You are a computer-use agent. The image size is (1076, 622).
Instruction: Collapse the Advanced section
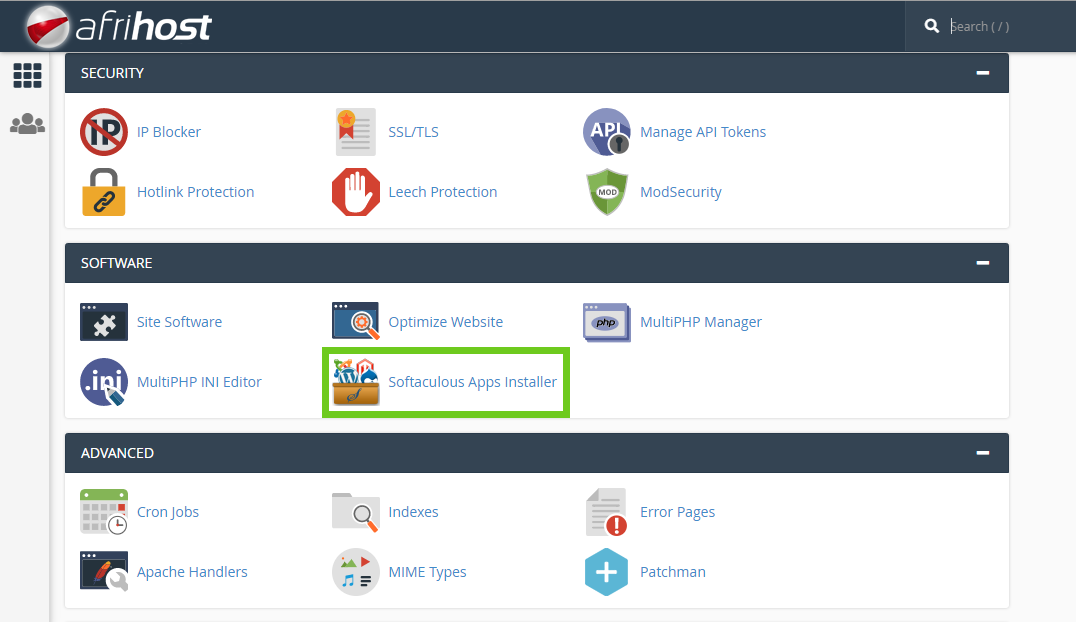pos(982,453)
